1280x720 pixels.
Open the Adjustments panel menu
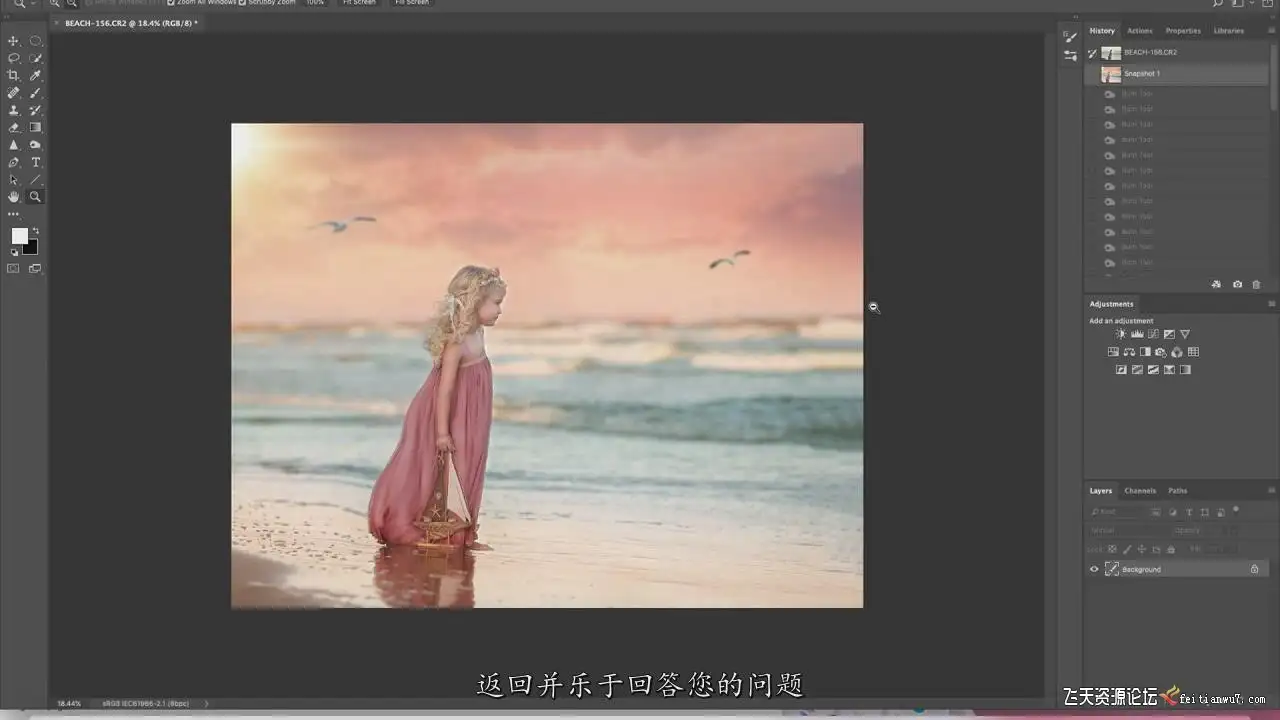tap(1271, 304)
